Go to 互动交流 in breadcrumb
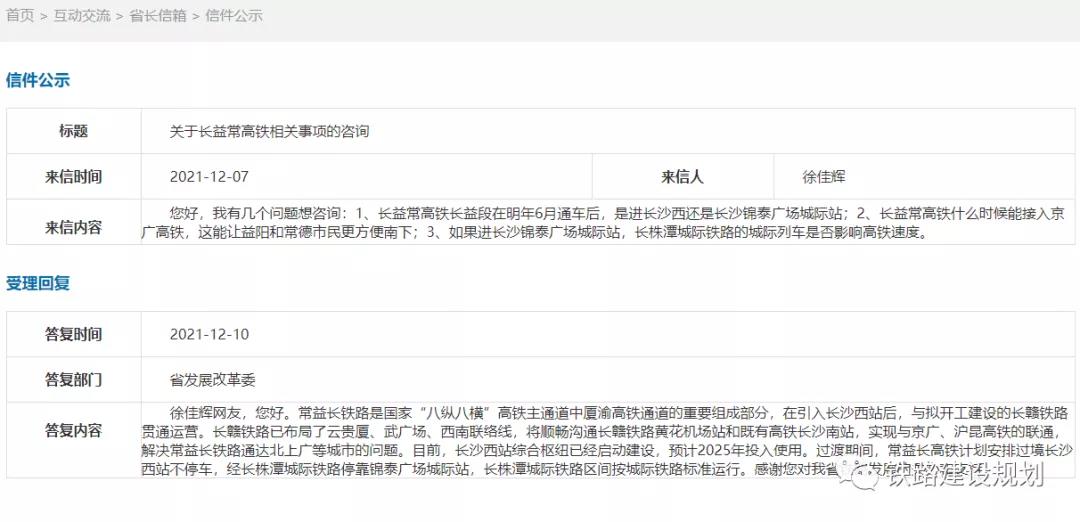Screen dimensions: 1080x522 click(x=82, y=16)
